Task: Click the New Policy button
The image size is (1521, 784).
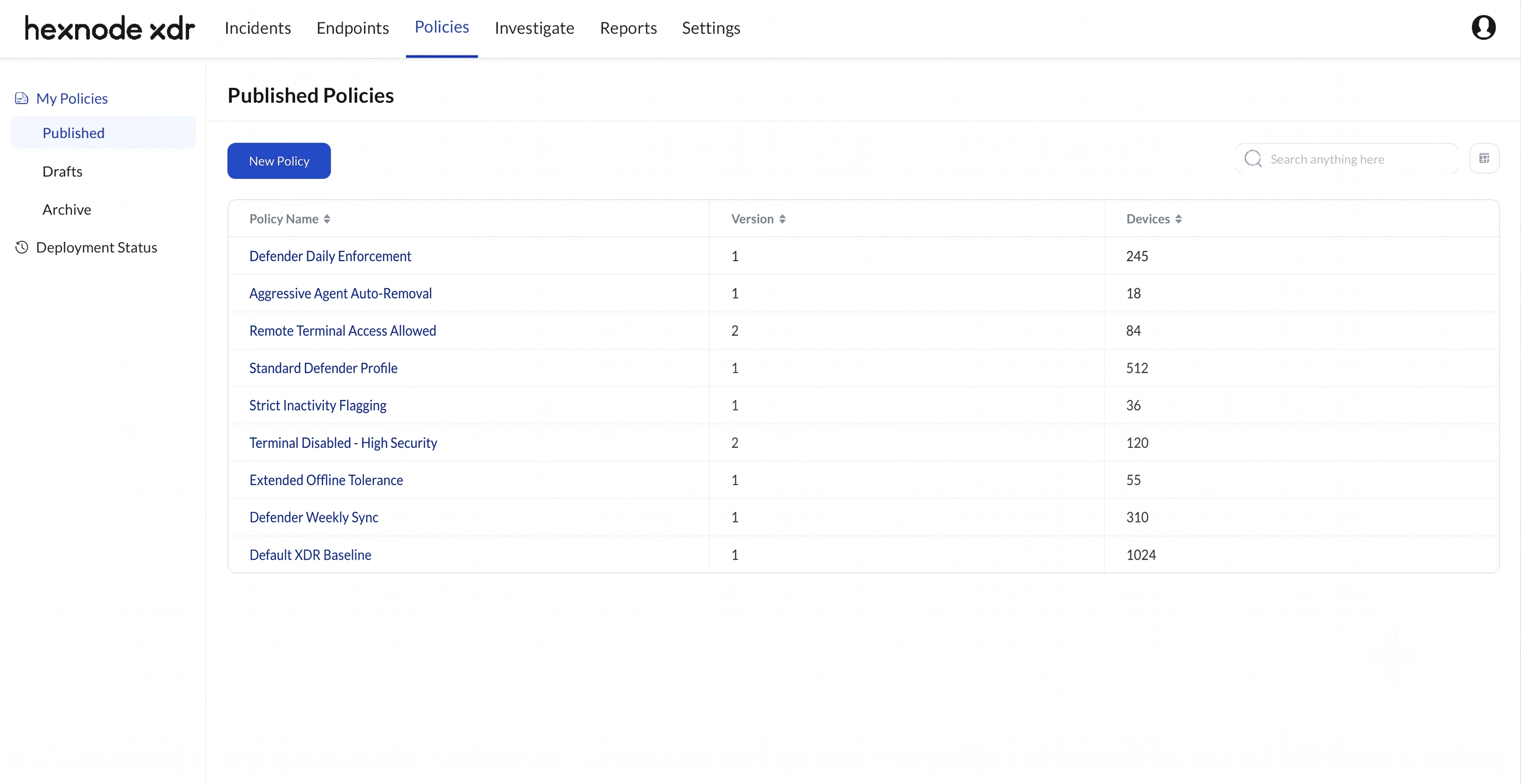Action: (279, 160)
